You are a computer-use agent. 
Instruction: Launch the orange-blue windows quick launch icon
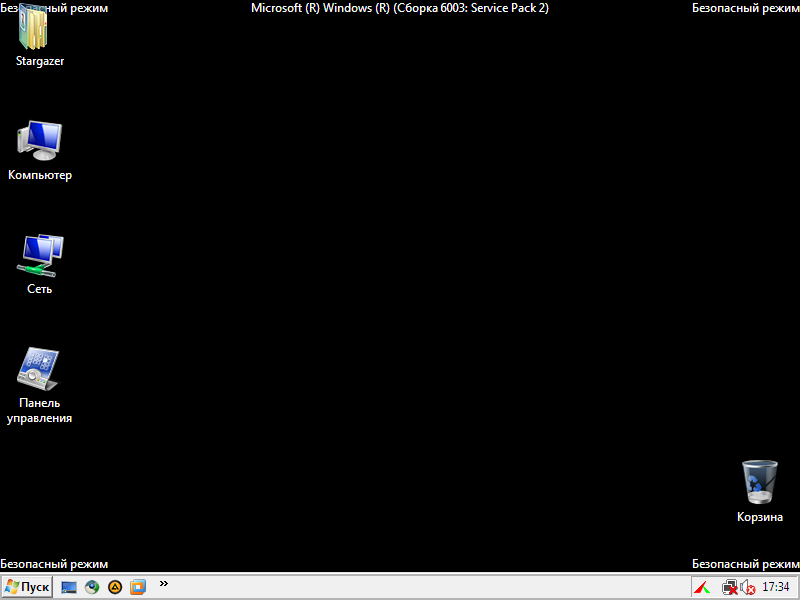pyautogui.click(x=138, y=587)
